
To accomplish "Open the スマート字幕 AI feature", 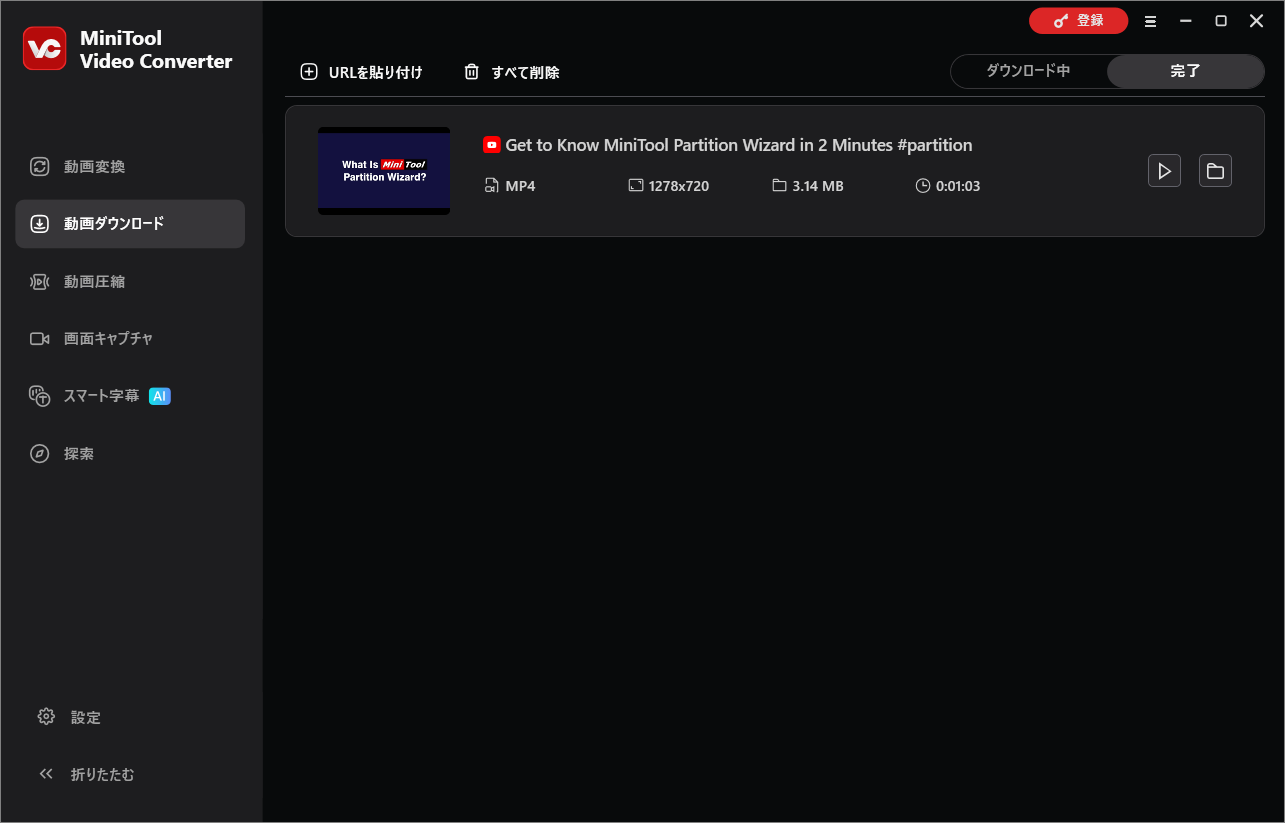I will click(x=100, y=395).
